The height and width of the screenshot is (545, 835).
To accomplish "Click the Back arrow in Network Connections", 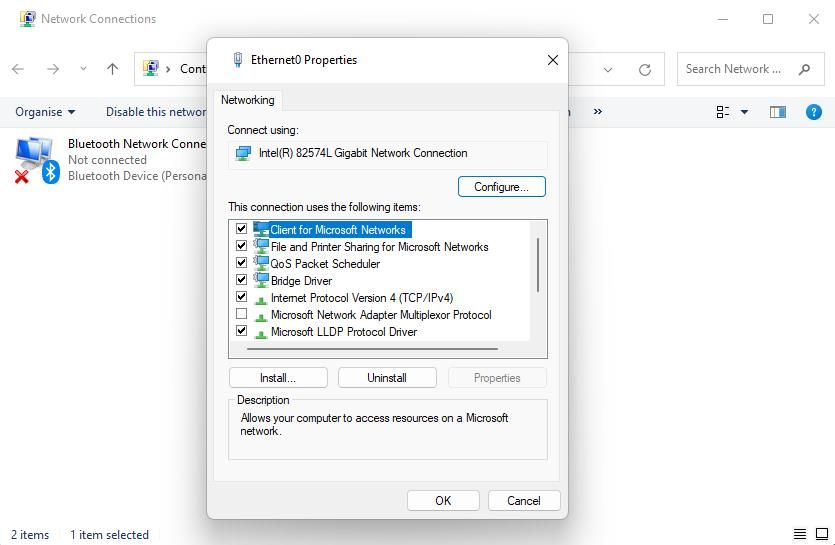I will (x=18, y=69).
